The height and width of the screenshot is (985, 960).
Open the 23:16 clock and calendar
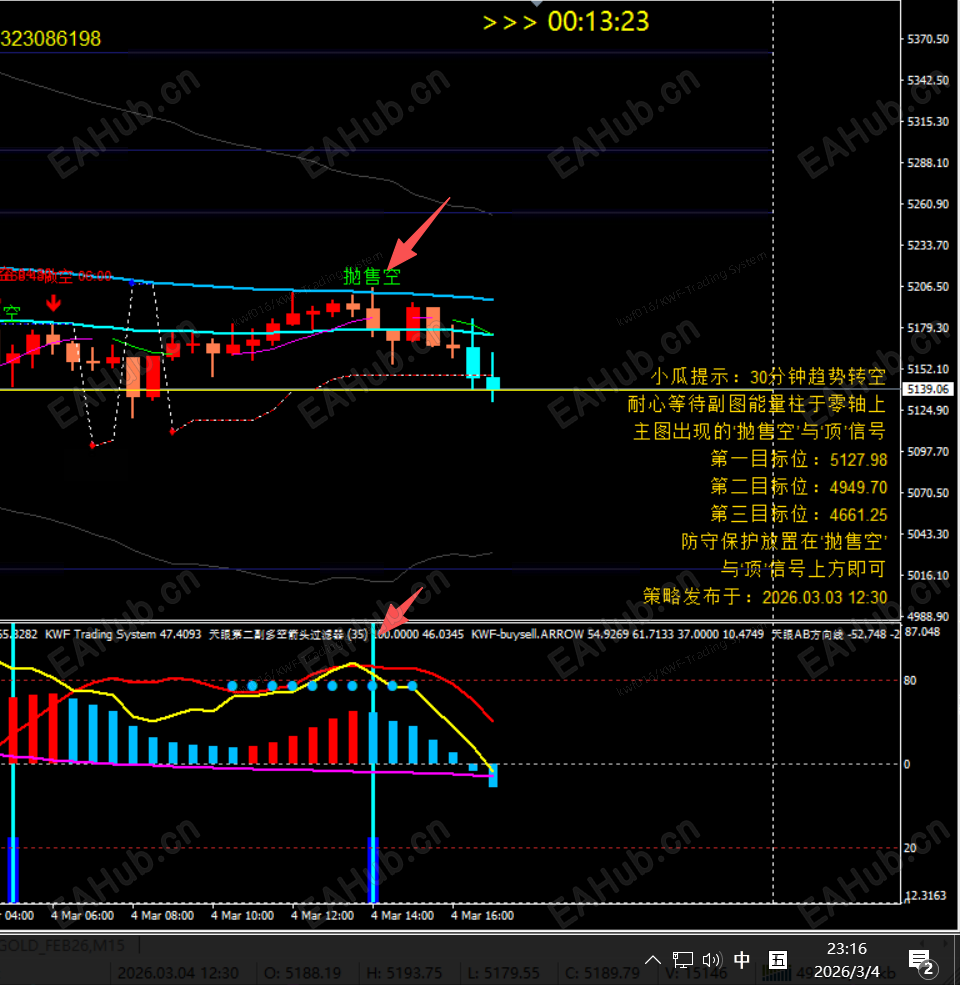click(x=847, y=960)
